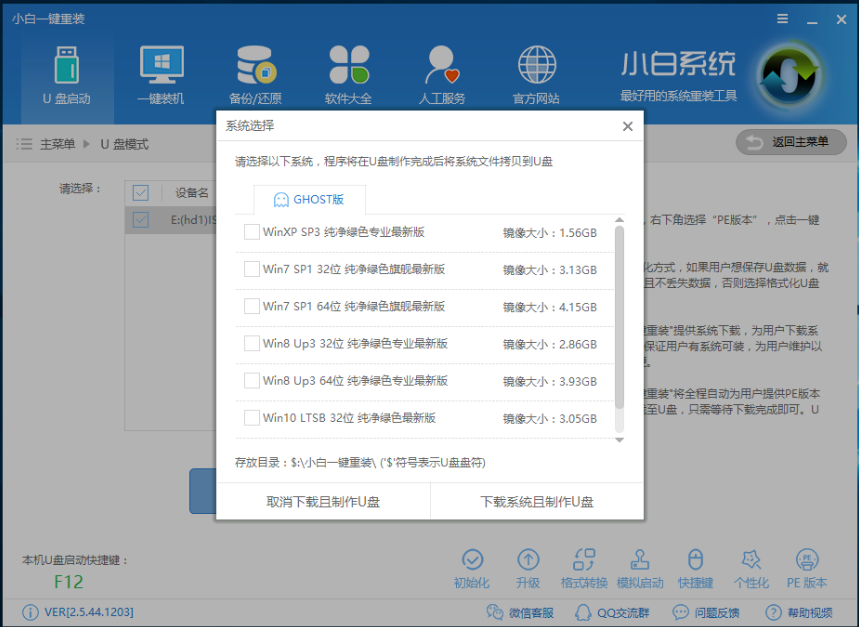Check the WinXP SP3 system option

point(251,230)
